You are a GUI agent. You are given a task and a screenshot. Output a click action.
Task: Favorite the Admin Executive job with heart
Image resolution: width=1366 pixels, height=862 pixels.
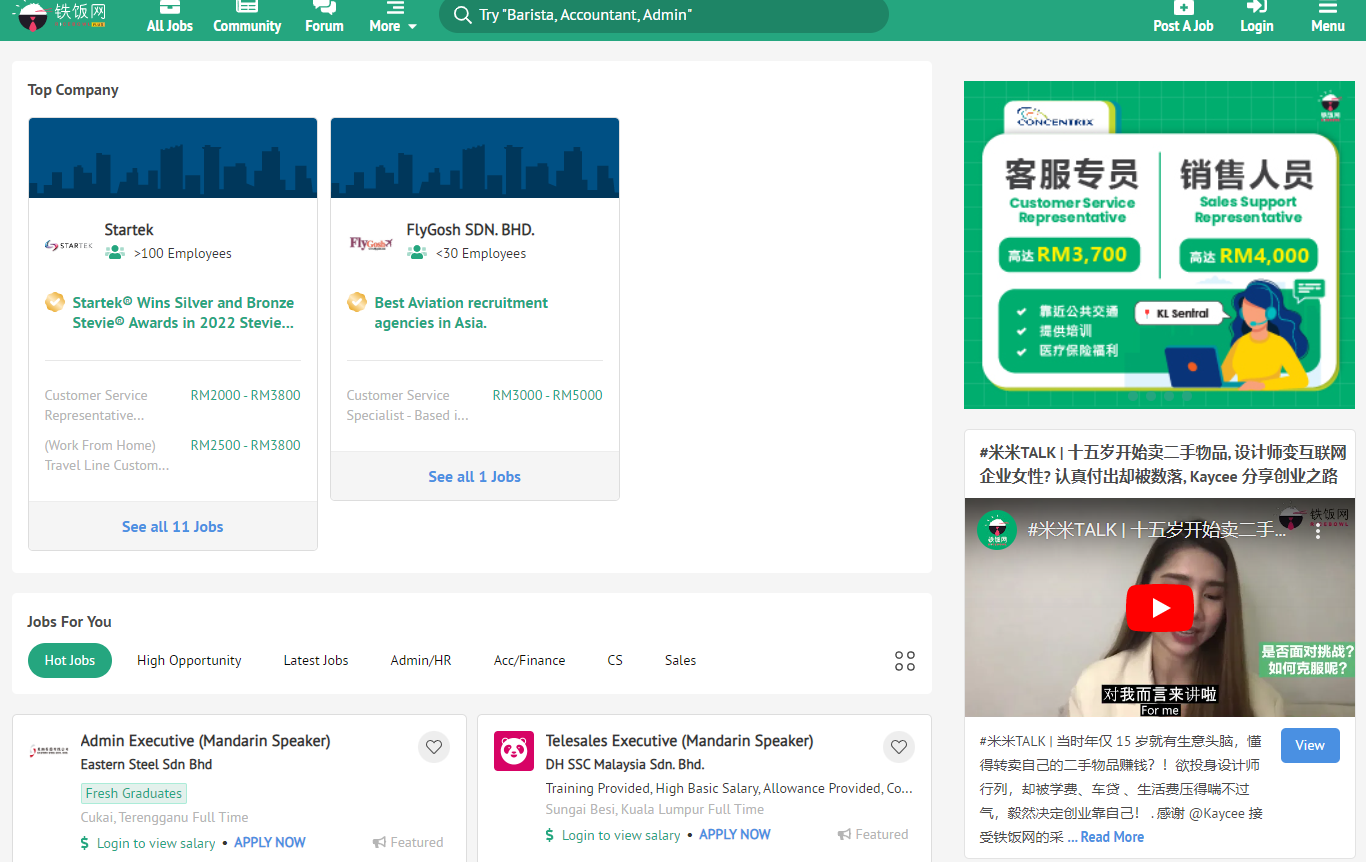pos(434,747)
